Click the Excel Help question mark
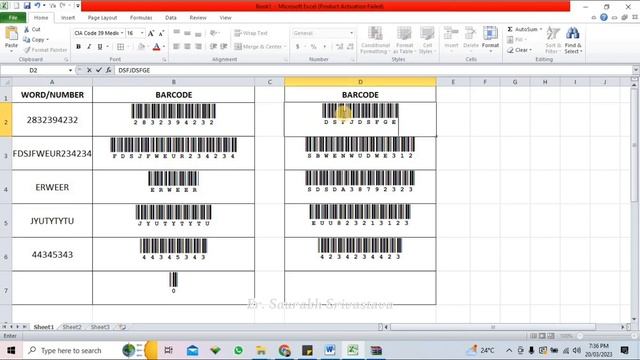The image size is (640, 360). click(x=604, y=18)
